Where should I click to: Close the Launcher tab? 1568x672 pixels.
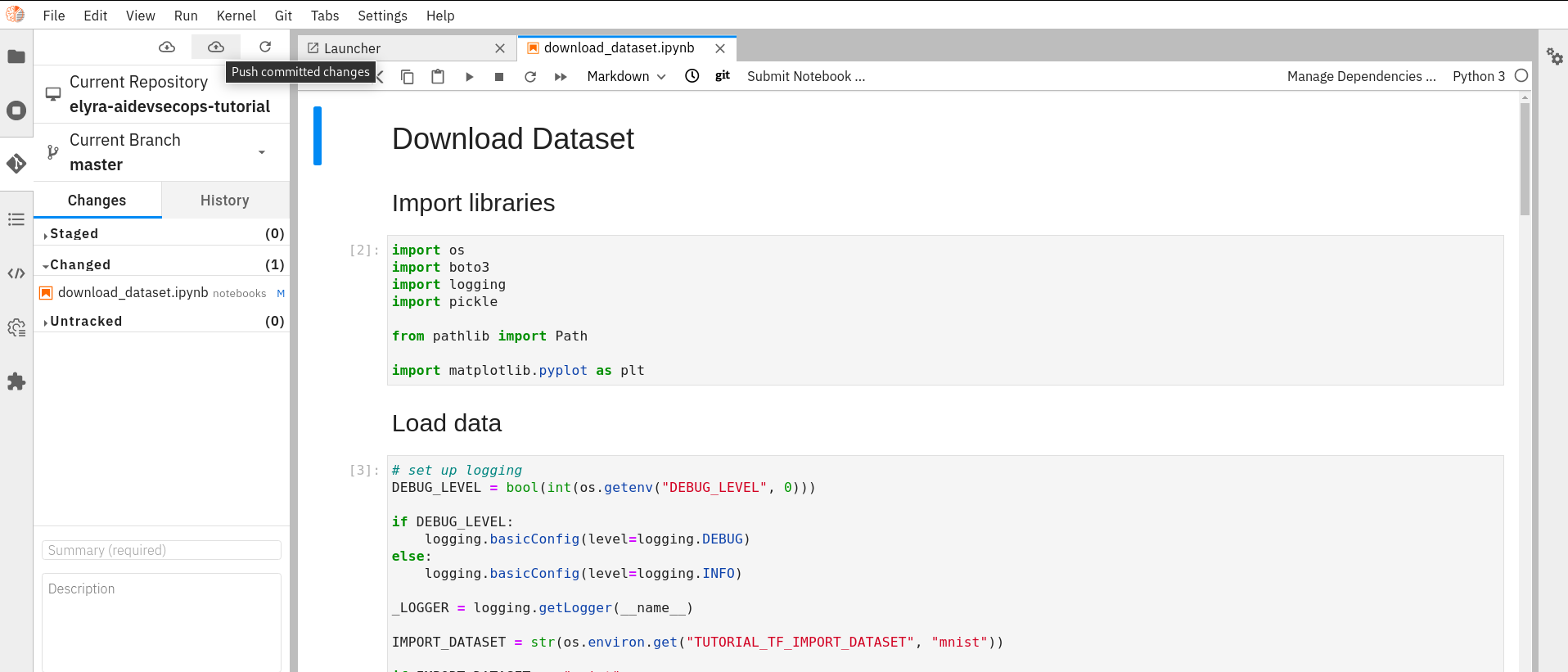[500, 48]
